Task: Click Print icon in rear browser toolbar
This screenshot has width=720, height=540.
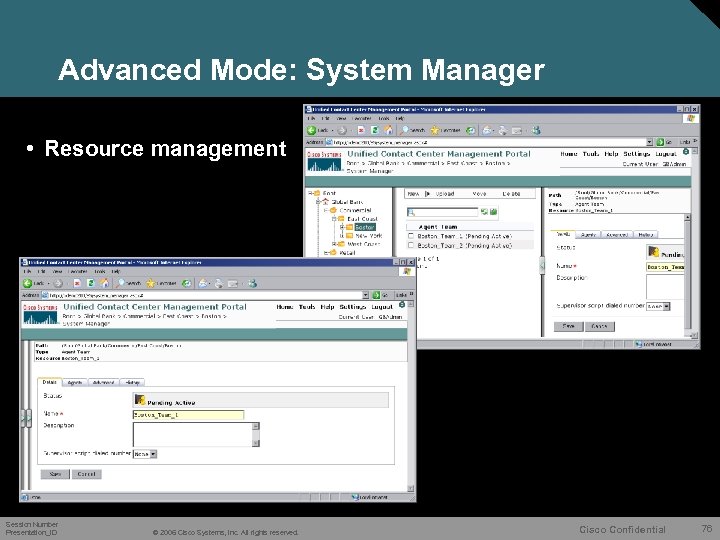Action: pos(503,130)
